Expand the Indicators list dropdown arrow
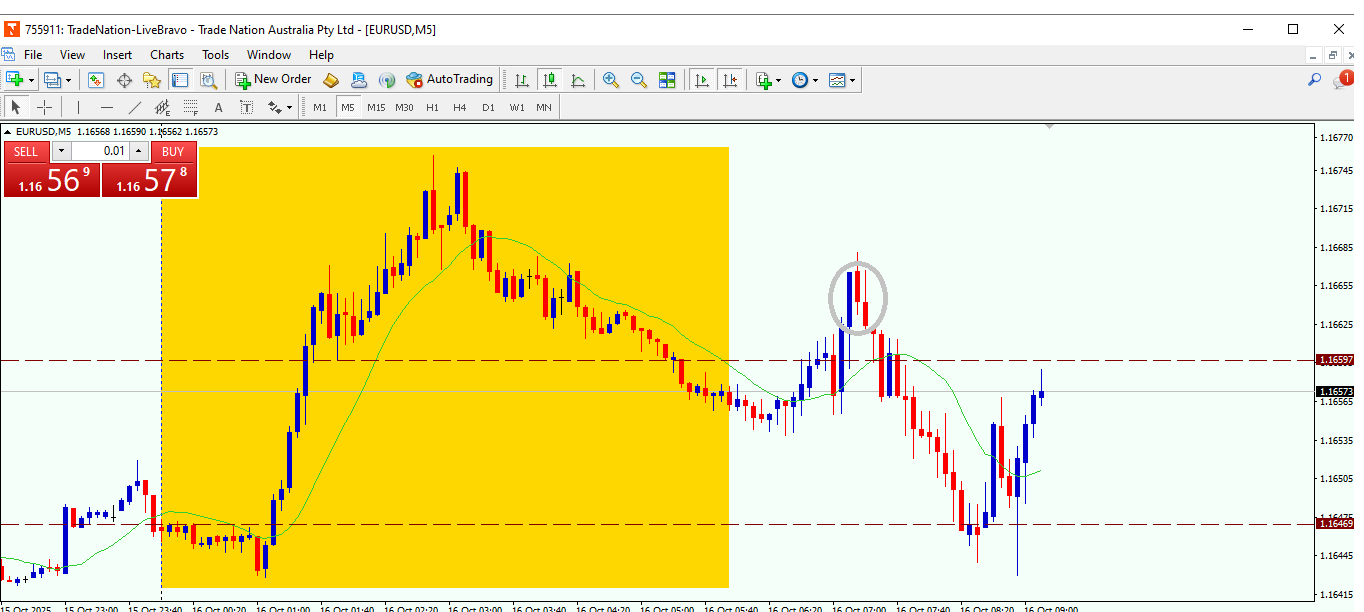1364x612 pixels. [778, 80]
